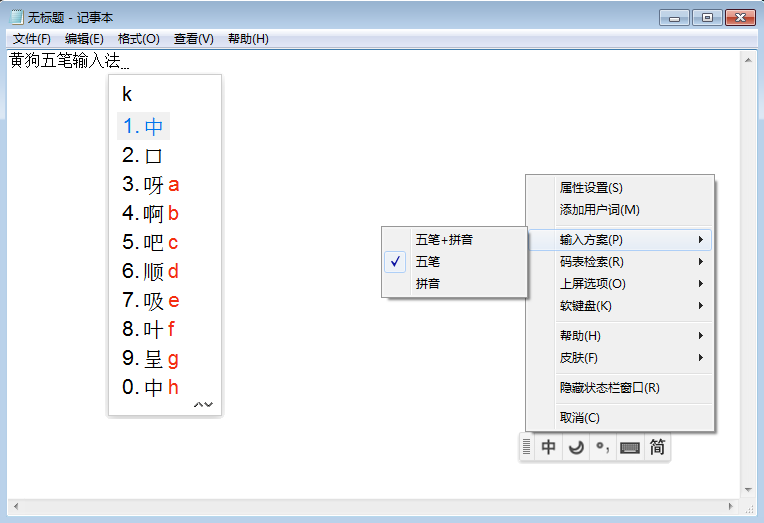The width and height of the screenshot is (764, 523).
Task: Choose the 五笔+拼音 input scheme
Action: click(444, 239)
